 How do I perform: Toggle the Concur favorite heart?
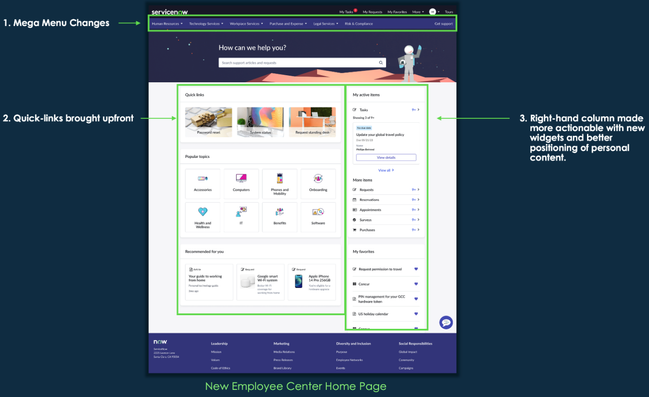(416, 284)
